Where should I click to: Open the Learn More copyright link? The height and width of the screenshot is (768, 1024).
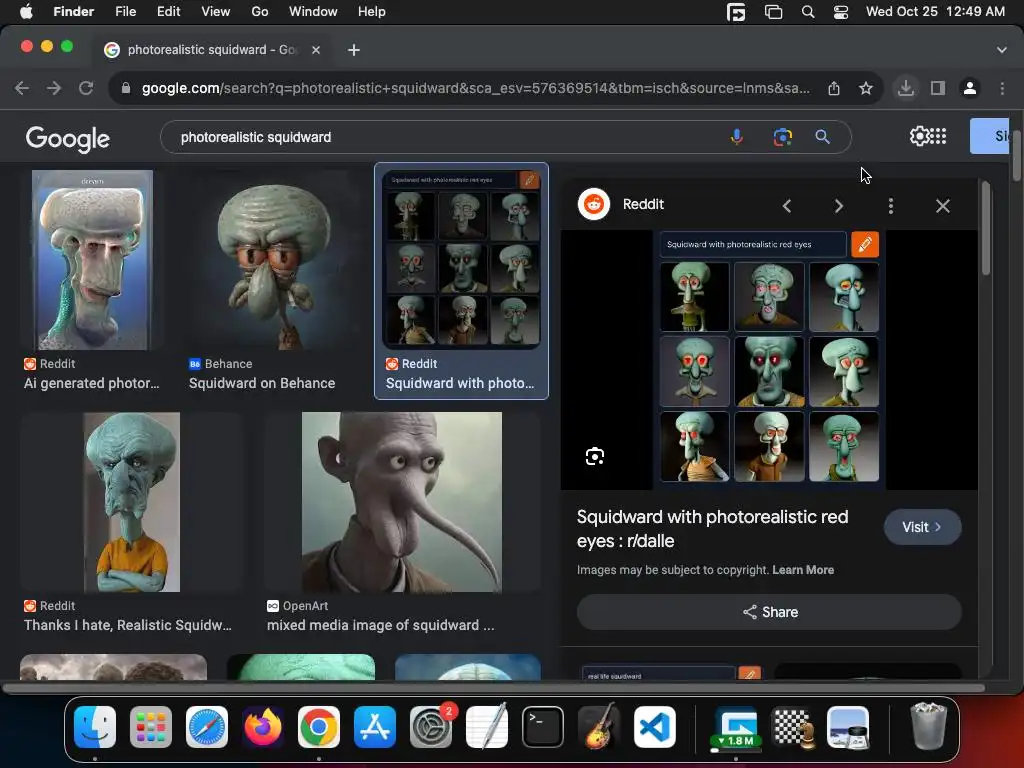[x=803, y=570]
